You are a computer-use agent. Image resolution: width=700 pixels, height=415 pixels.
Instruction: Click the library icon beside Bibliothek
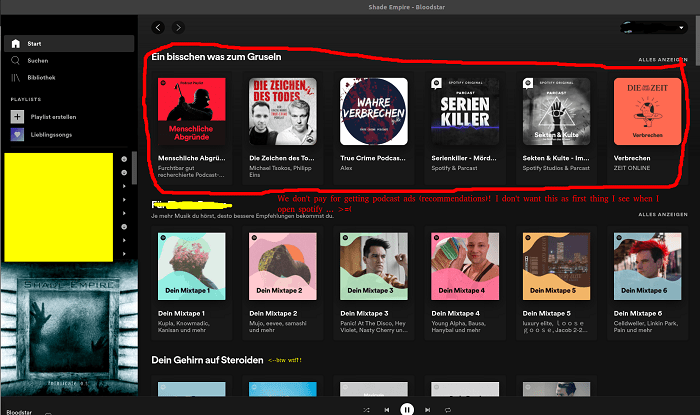16,77
